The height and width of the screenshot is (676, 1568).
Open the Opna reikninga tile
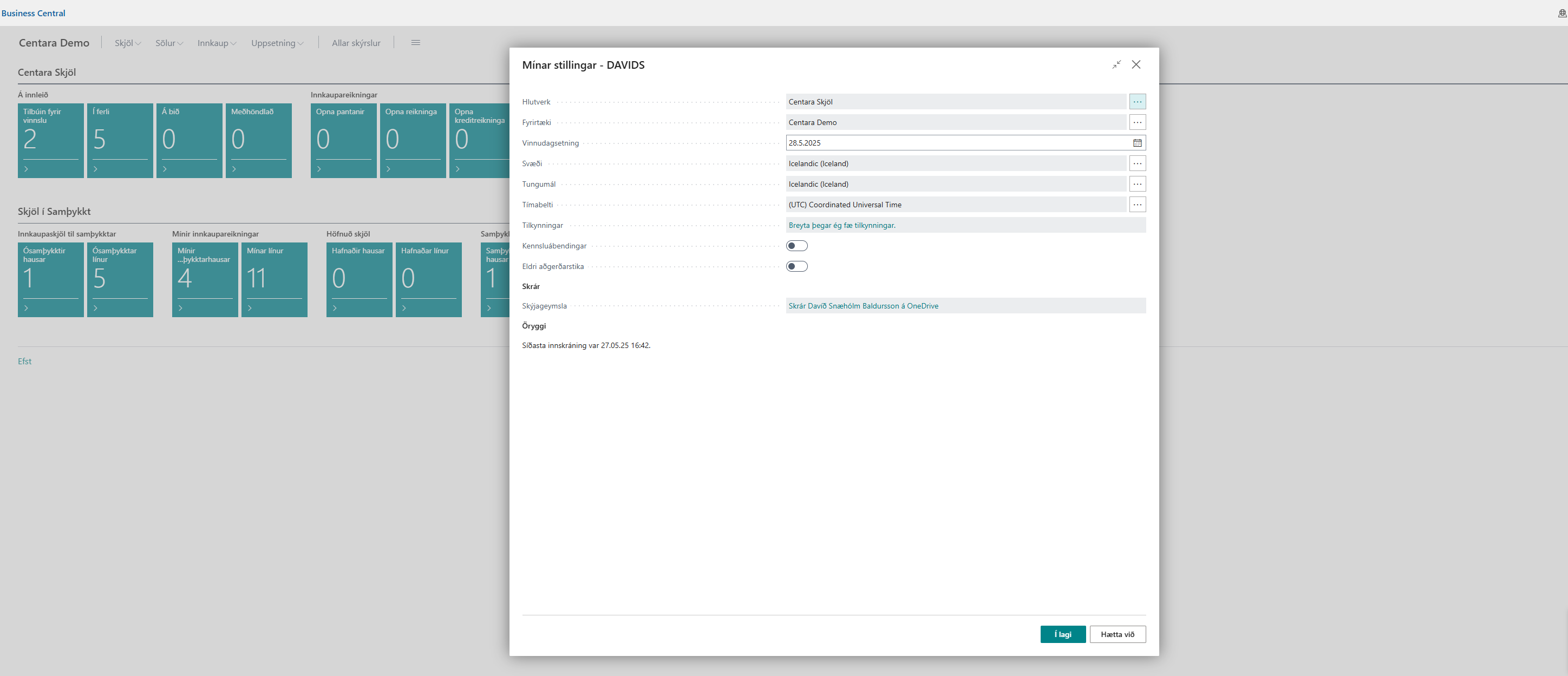(x=413, y=141)
